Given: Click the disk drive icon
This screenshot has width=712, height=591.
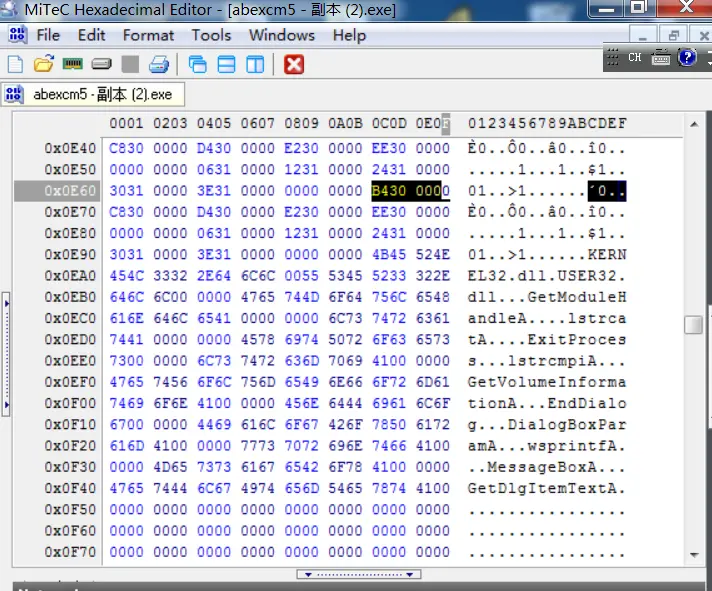Looking at the screenshot, I should click(x=101, y=65).
